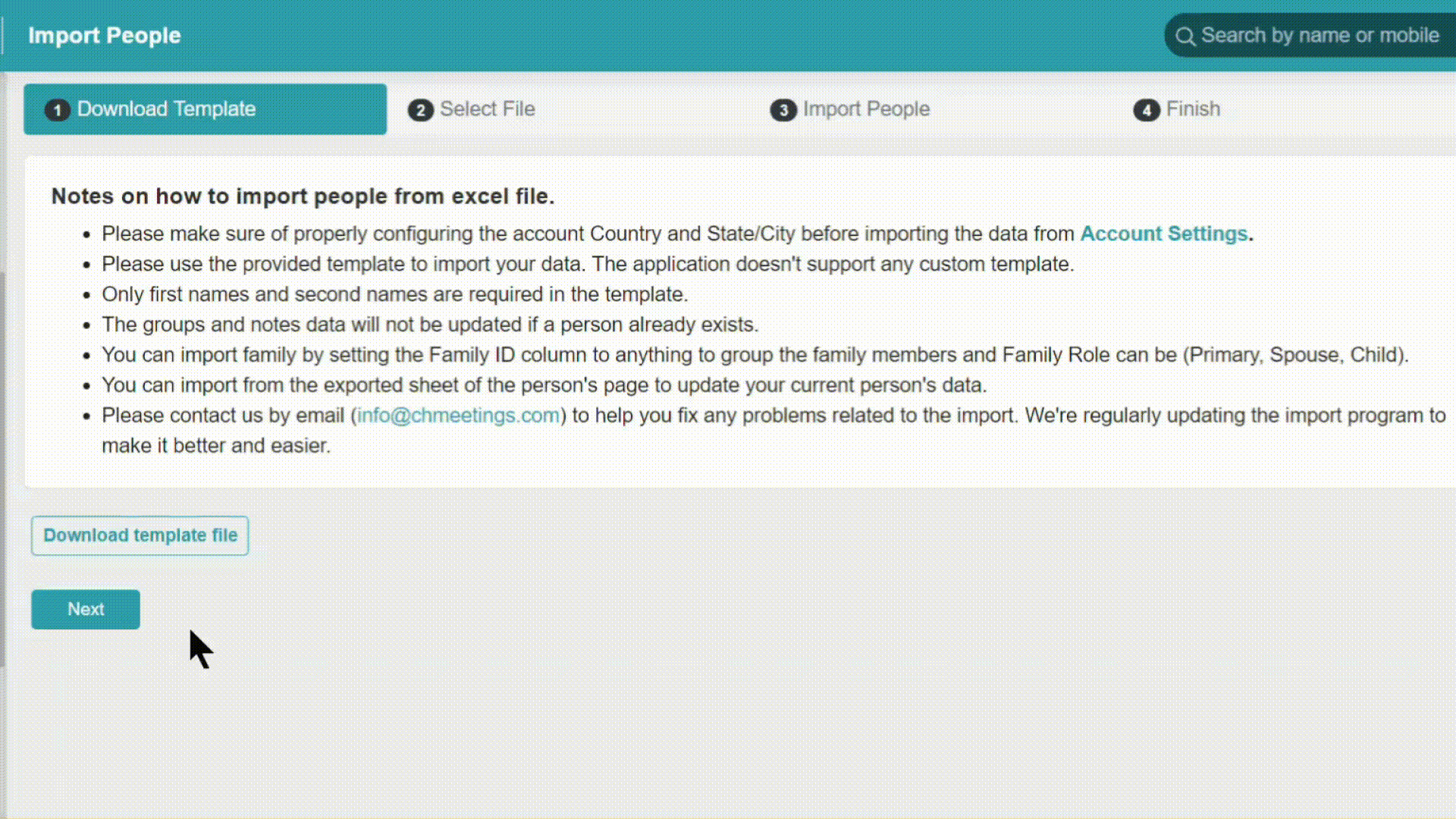Screen dimensions: 1456x819
Task: Click the number 1 step badge
Action: point(57,110)
